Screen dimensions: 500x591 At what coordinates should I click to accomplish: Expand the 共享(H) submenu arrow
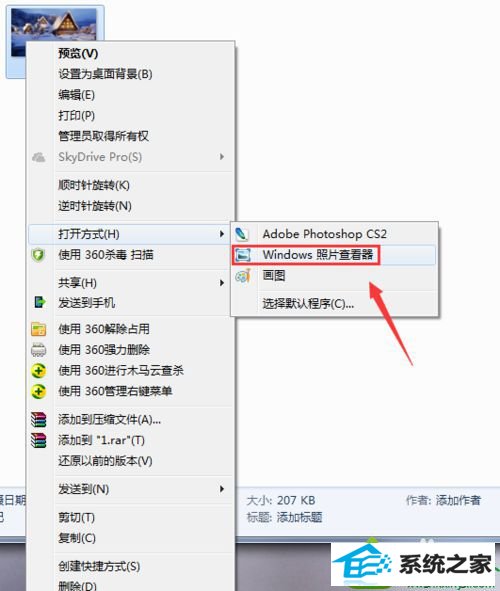click(222, 283)
